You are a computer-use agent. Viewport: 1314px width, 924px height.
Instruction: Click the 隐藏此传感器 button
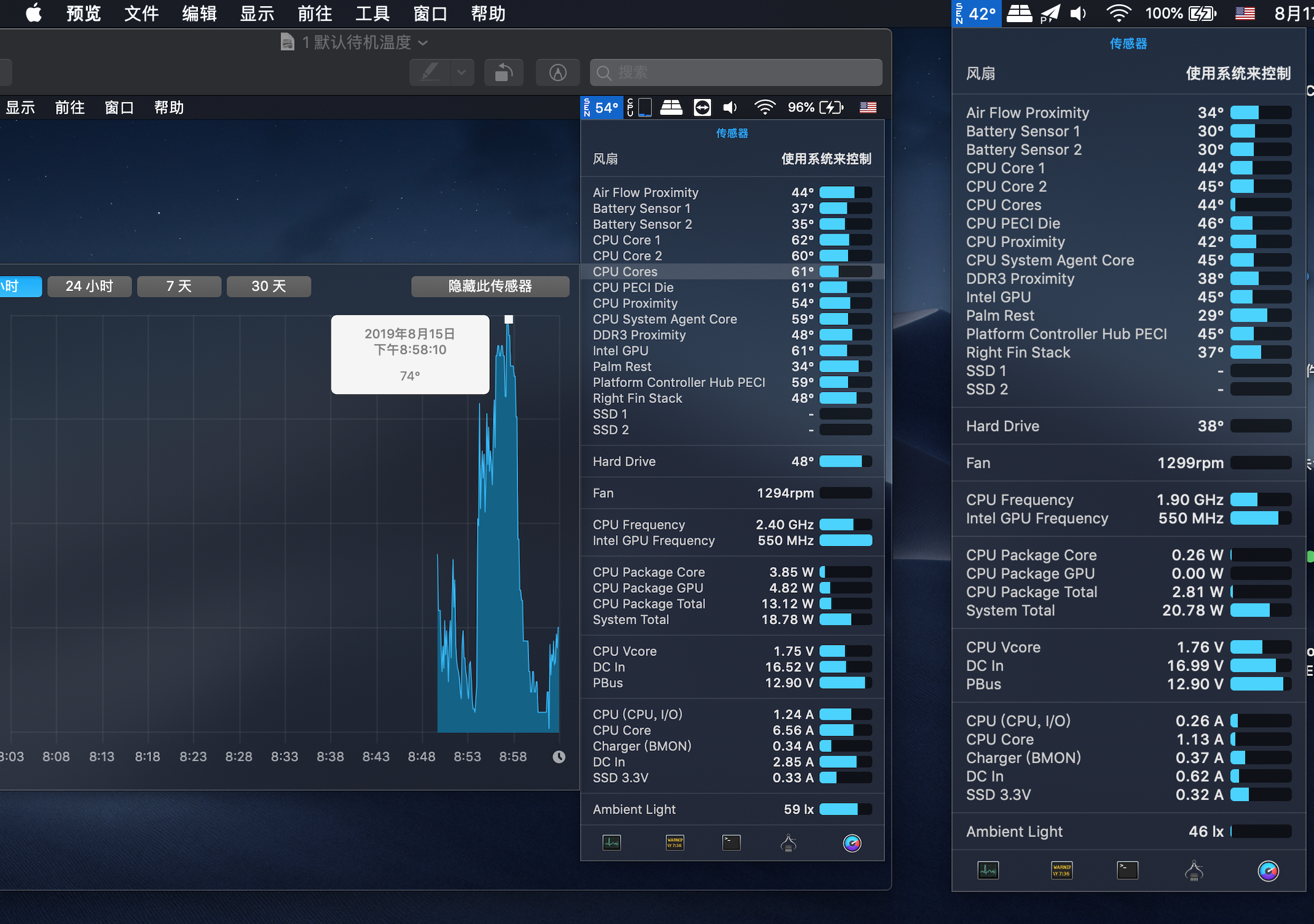click(490, 286)
